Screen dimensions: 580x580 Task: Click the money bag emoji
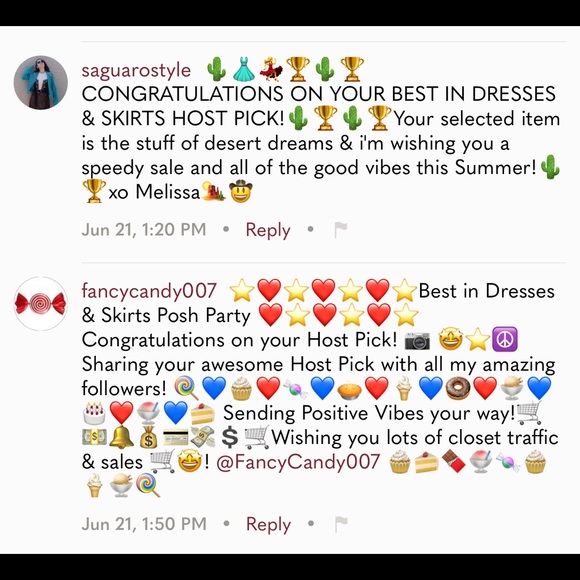[x=148, y=437]
